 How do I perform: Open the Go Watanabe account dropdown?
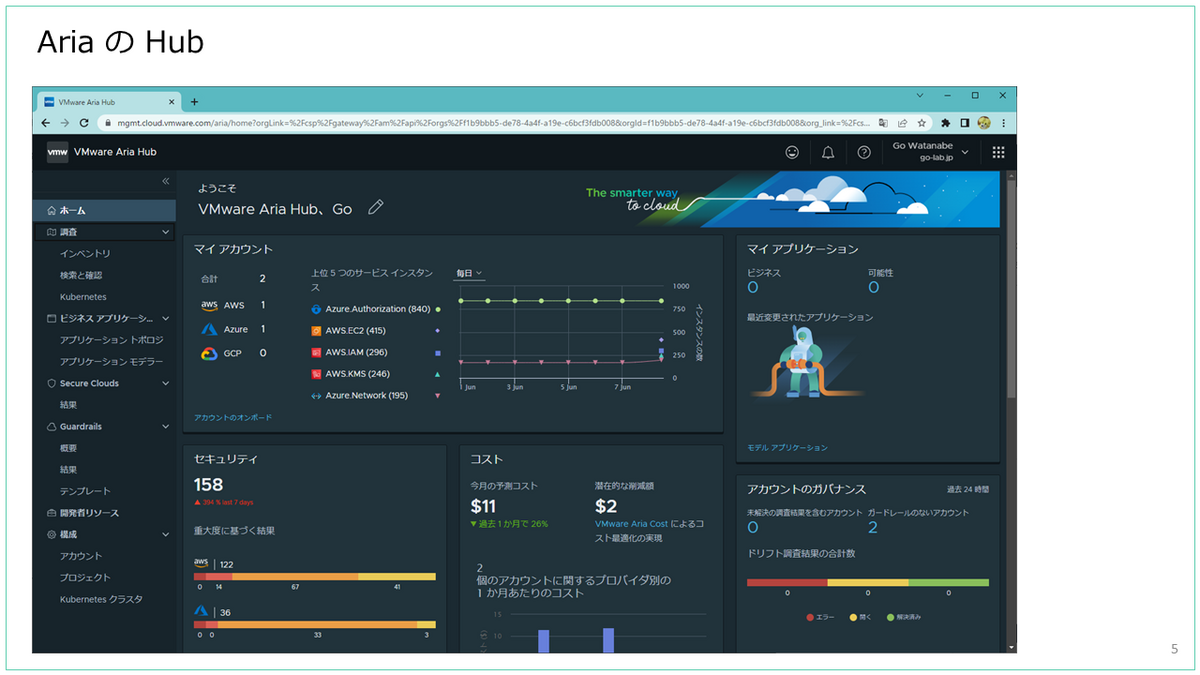(930, 152)
